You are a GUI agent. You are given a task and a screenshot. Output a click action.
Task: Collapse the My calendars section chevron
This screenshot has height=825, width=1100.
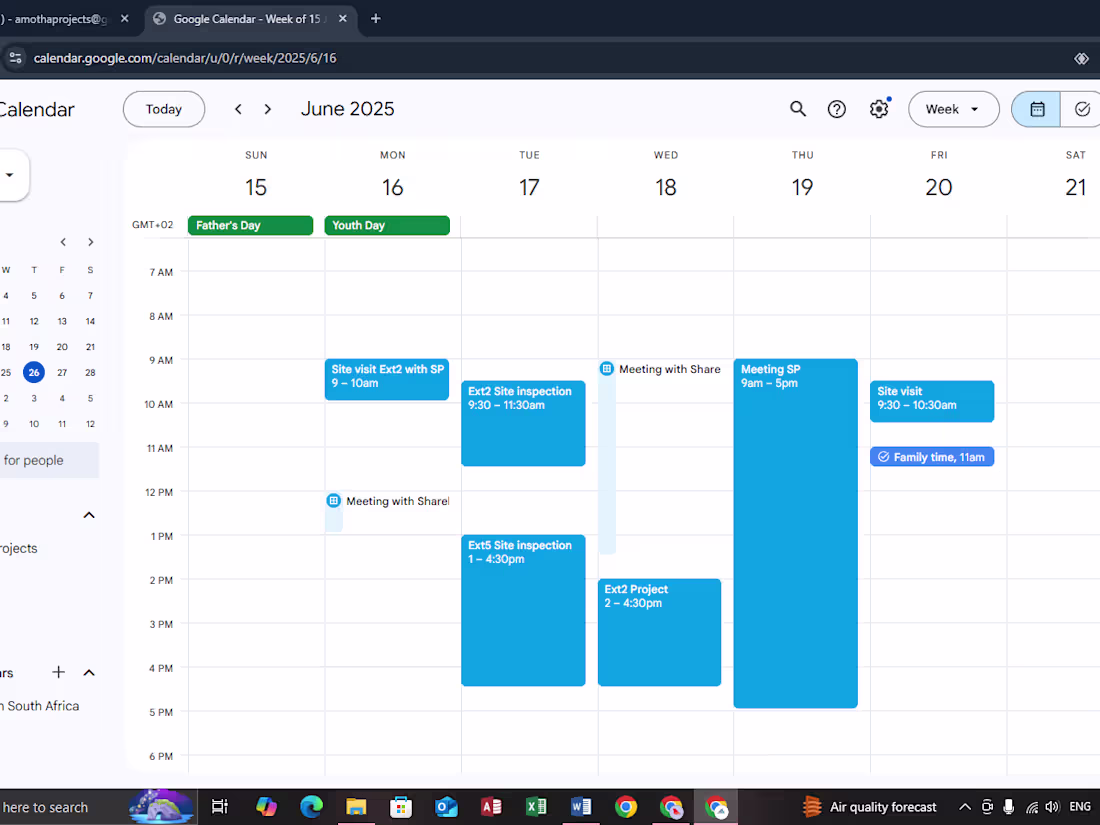coord(89,515)
